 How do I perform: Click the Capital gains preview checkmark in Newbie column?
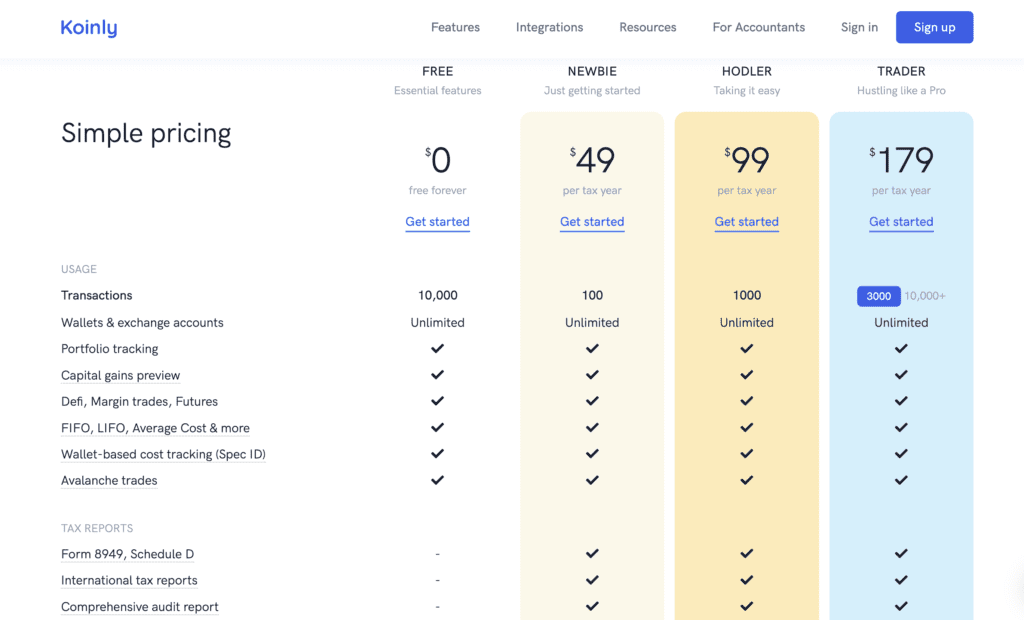pos(592,375)
